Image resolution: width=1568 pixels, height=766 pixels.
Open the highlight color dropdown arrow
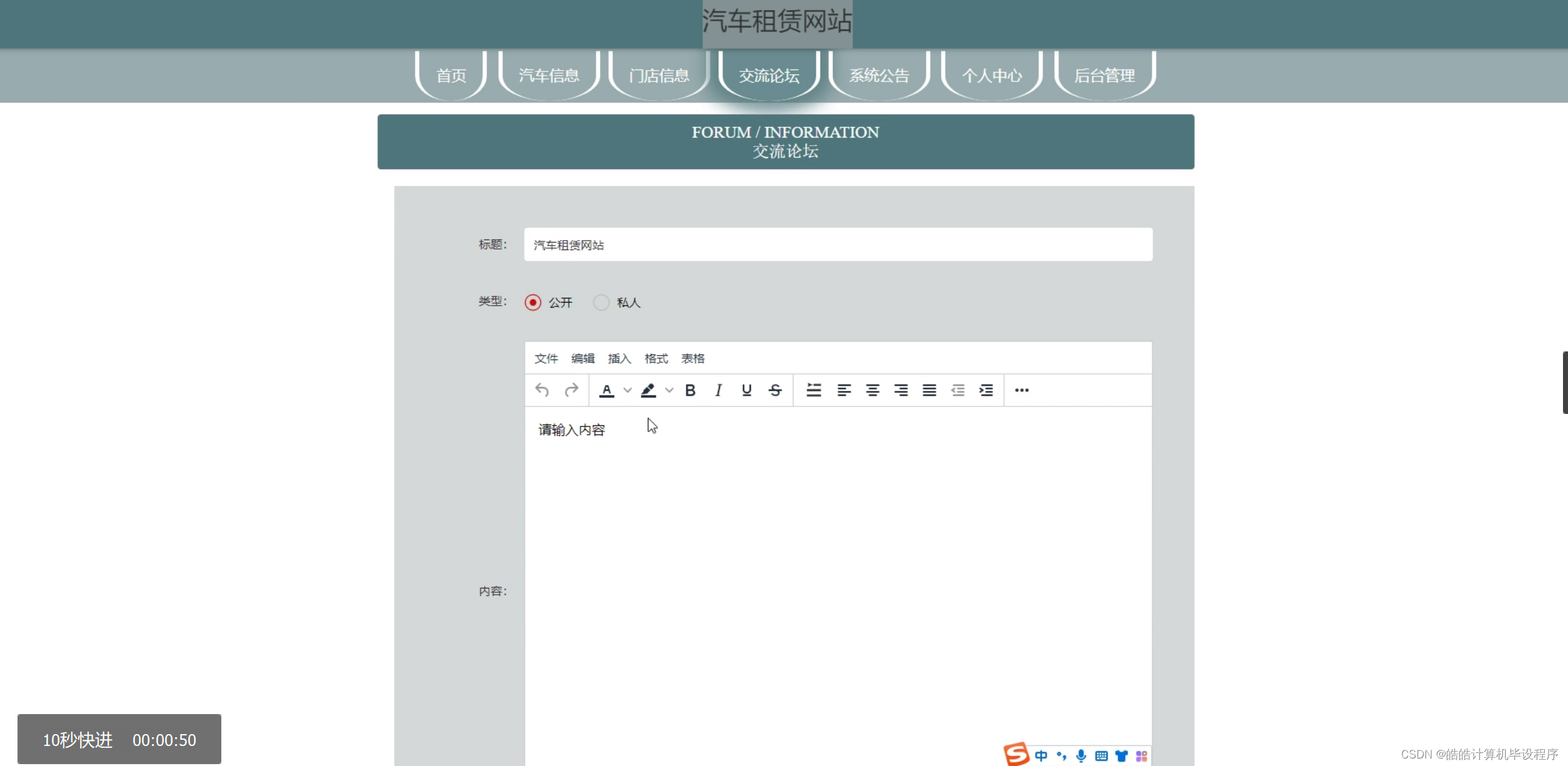(669, 390)
